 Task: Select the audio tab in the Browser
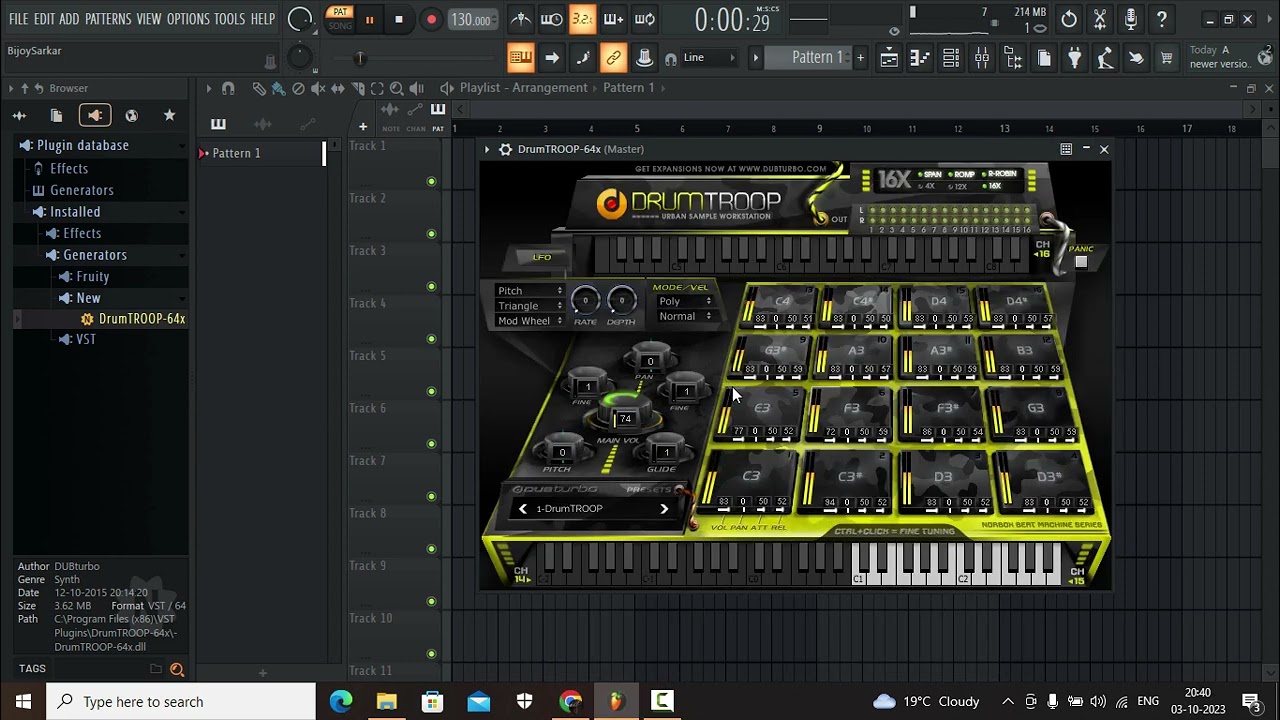19,116
